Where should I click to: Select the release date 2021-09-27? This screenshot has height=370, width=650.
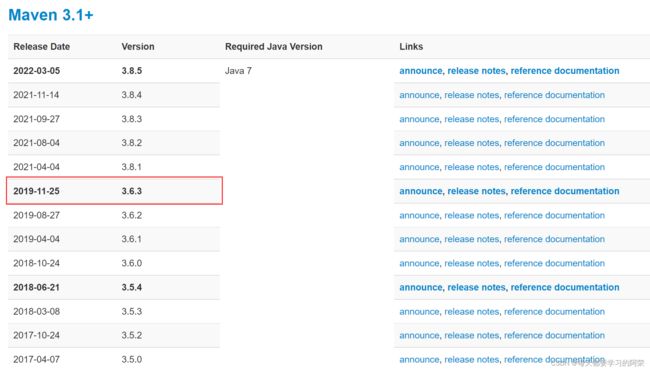36,119
